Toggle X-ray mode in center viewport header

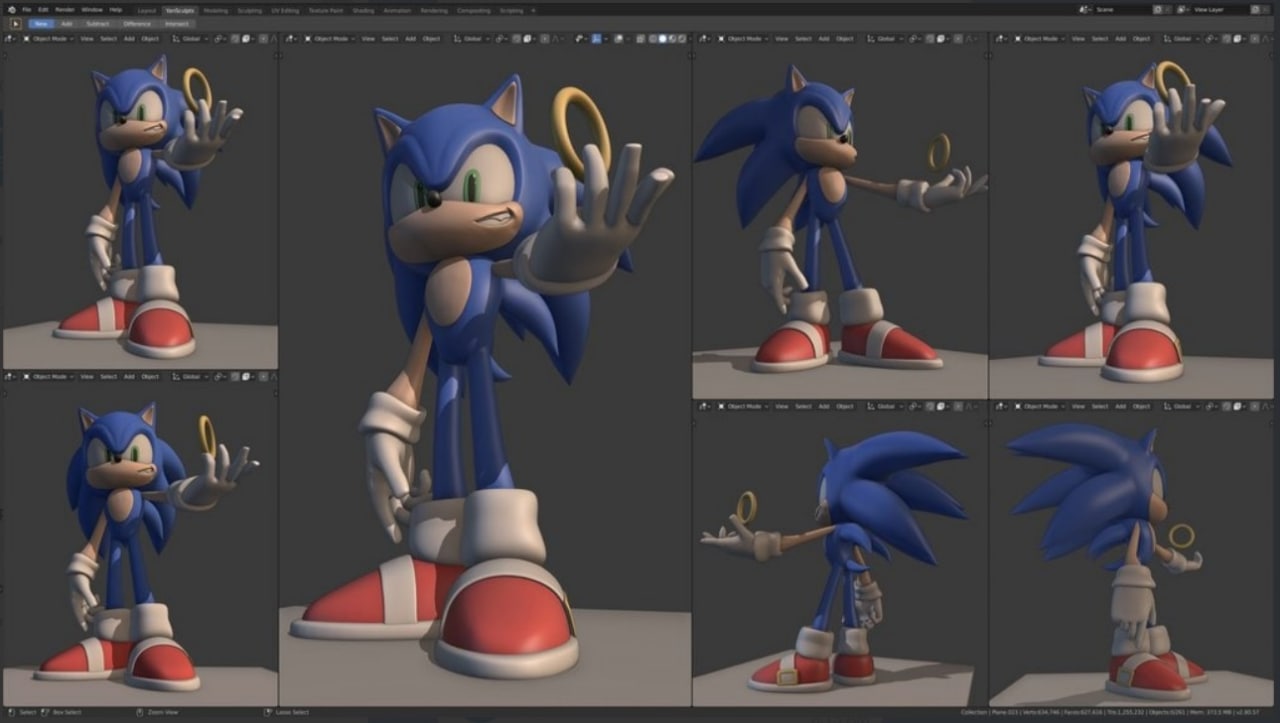641,38
